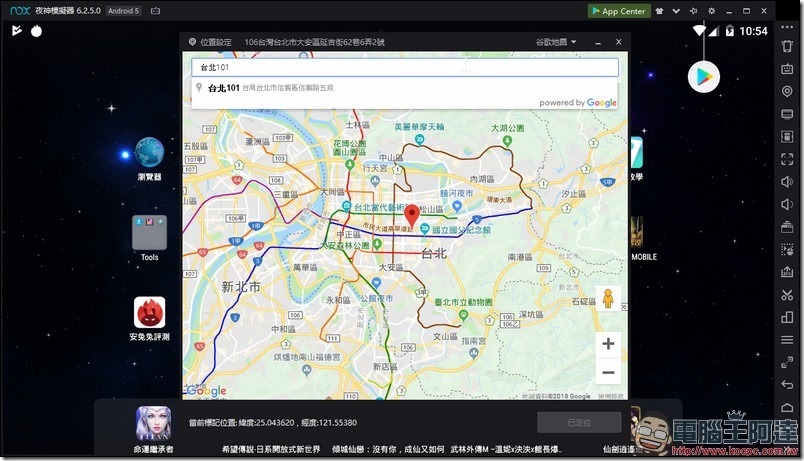This screenshot has height=461, width=804.
Task: Open keyboard control mapping tool
Action: pyautogui.click(x=787, y=69)
